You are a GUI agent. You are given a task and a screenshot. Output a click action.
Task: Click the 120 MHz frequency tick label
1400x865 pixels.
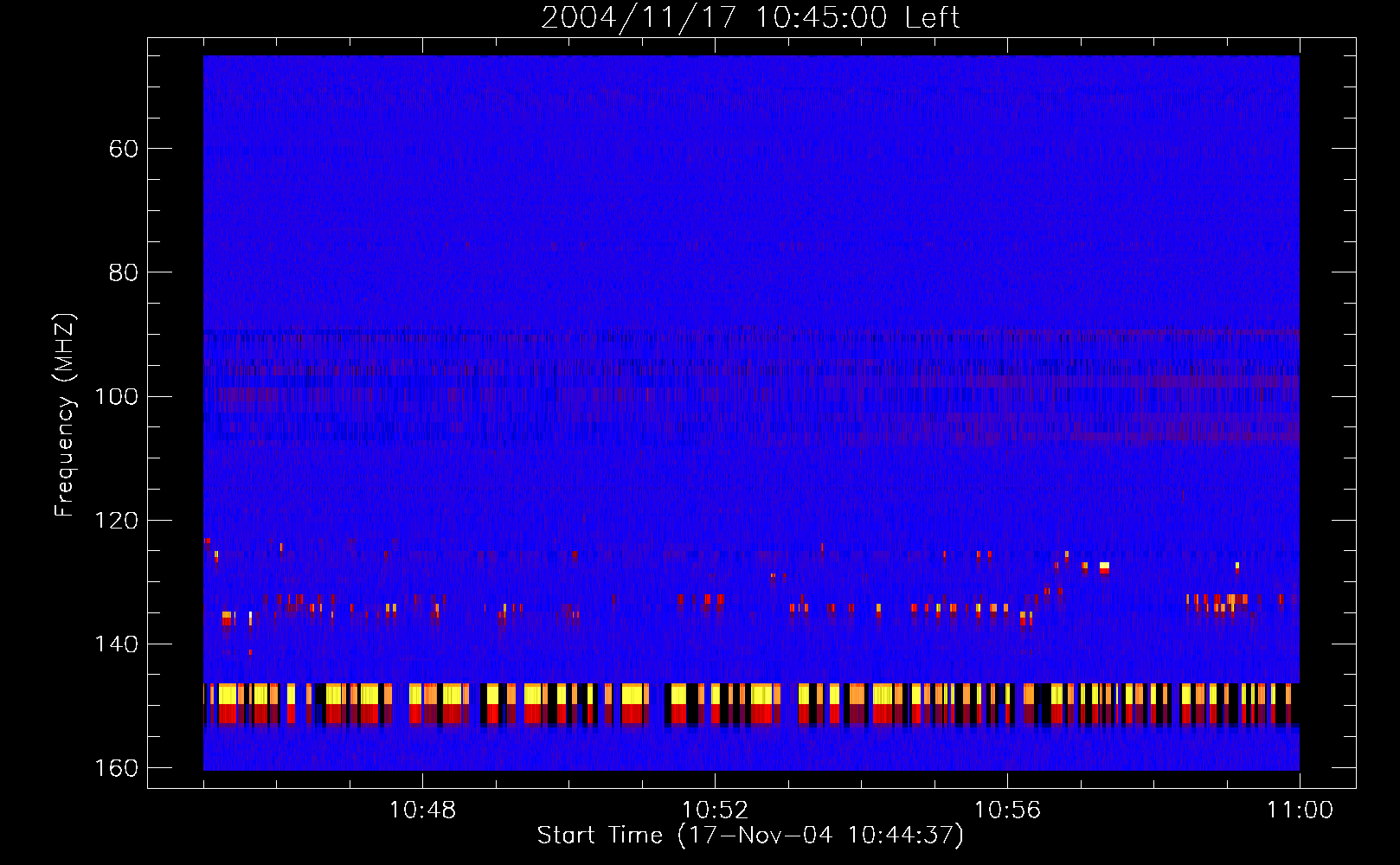115,521
